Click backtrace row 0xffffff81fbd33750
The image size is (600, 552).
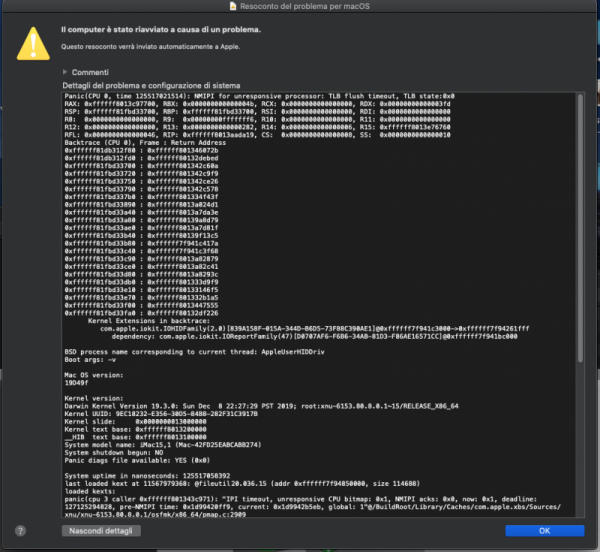coord(142,181)
